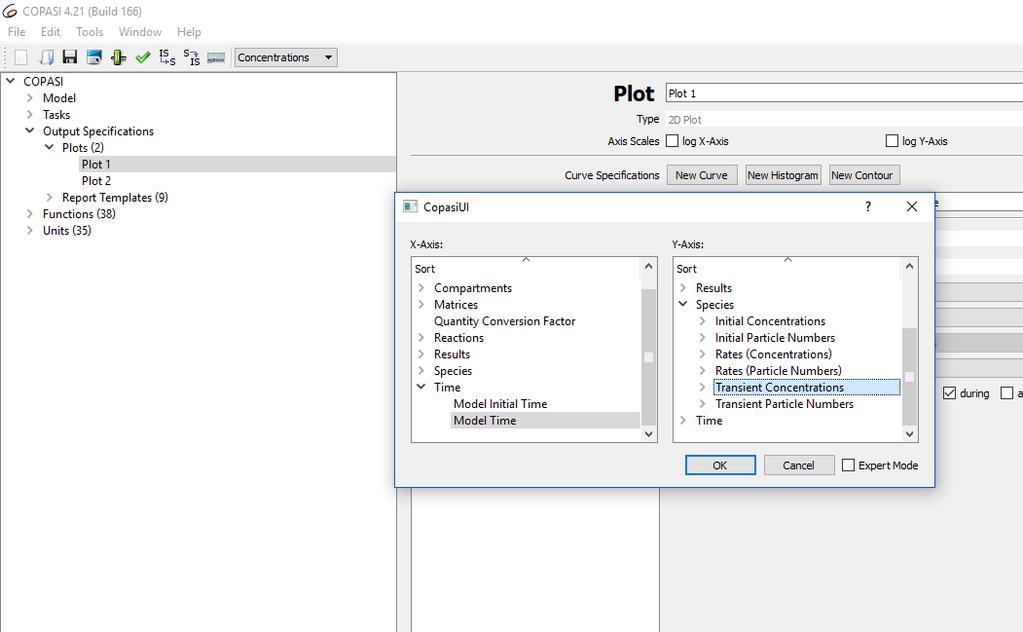This screenshot has height=632, width=1023.
Task: Click the COPASI logo in title bar
Action: pos(10,11)
